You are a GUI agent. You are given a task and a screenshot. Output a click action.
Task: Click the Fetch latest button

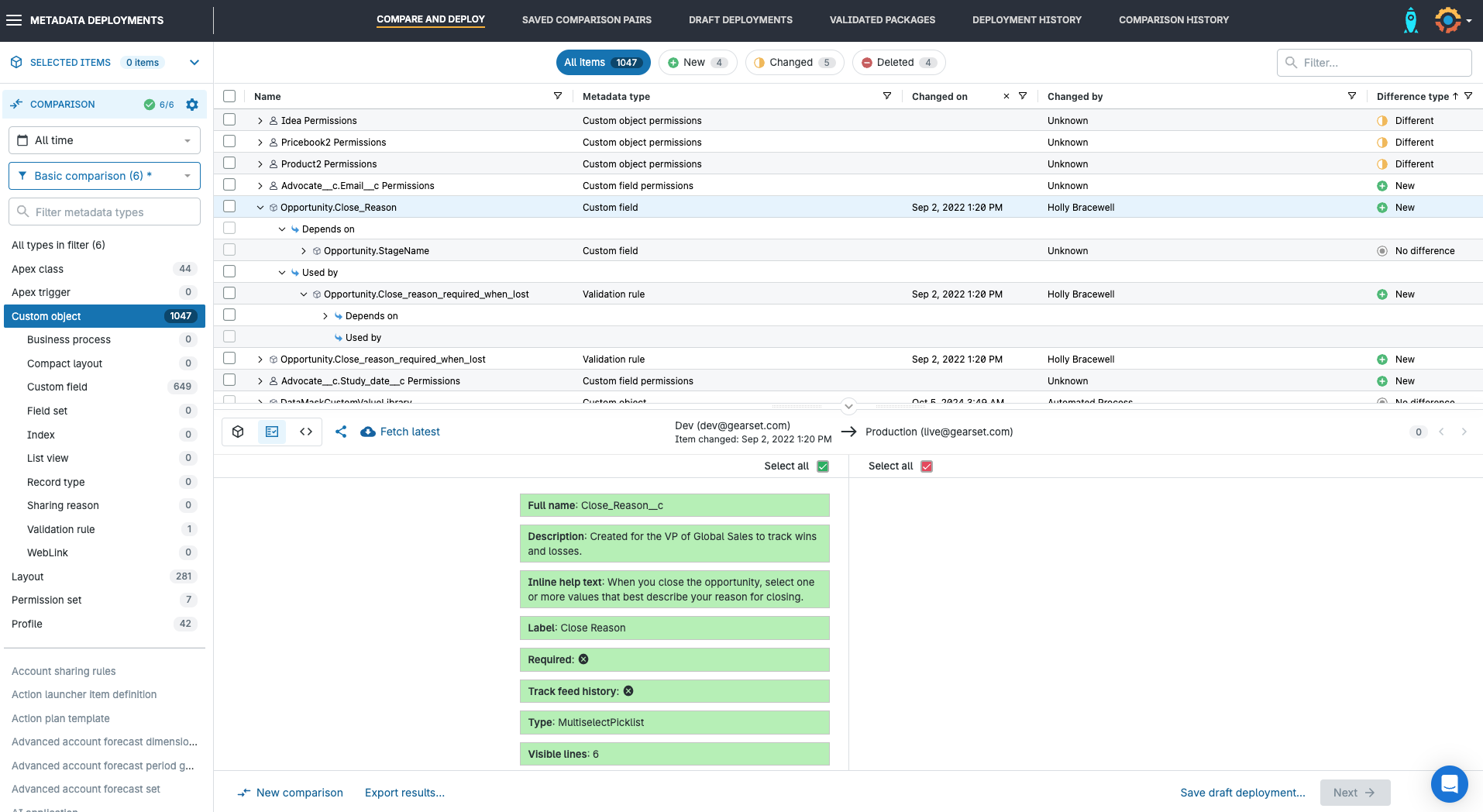pos(401,432)
